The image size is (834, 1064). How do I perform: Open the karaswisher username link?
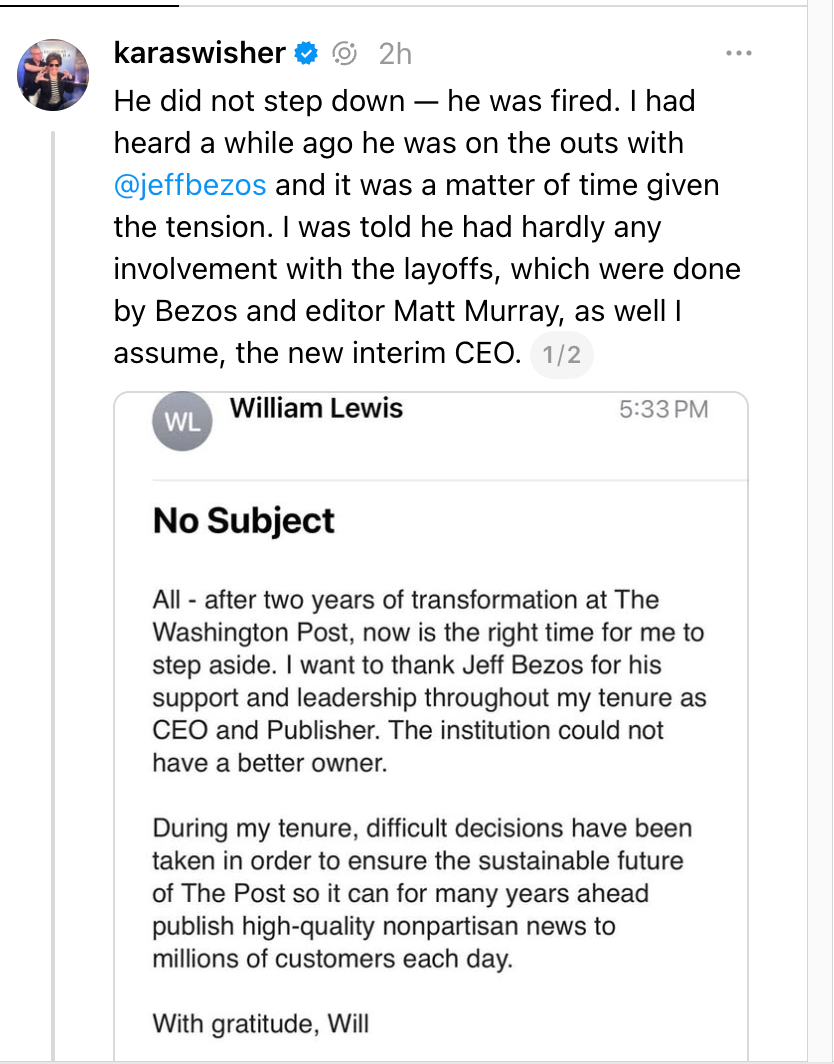click(200, 53)
